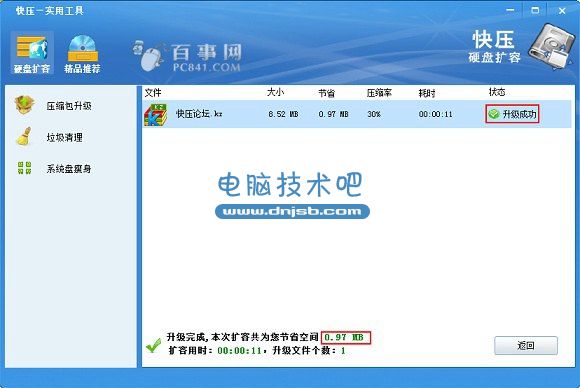Click the 0.97 MB saved value in the file row

[x=333, y=114]
